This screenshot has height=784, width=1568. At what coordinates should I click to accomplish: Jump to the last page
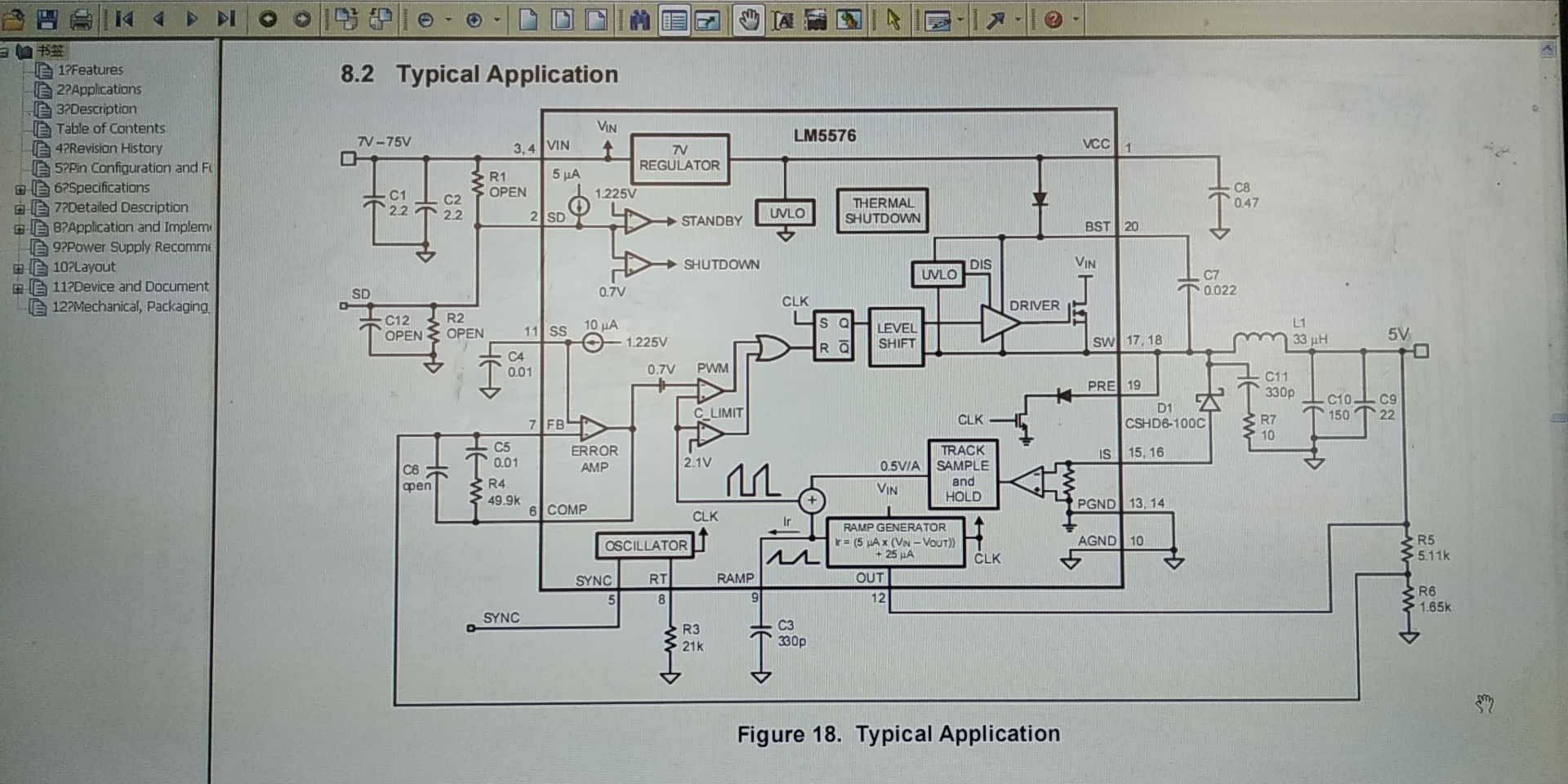click(226, 18)
